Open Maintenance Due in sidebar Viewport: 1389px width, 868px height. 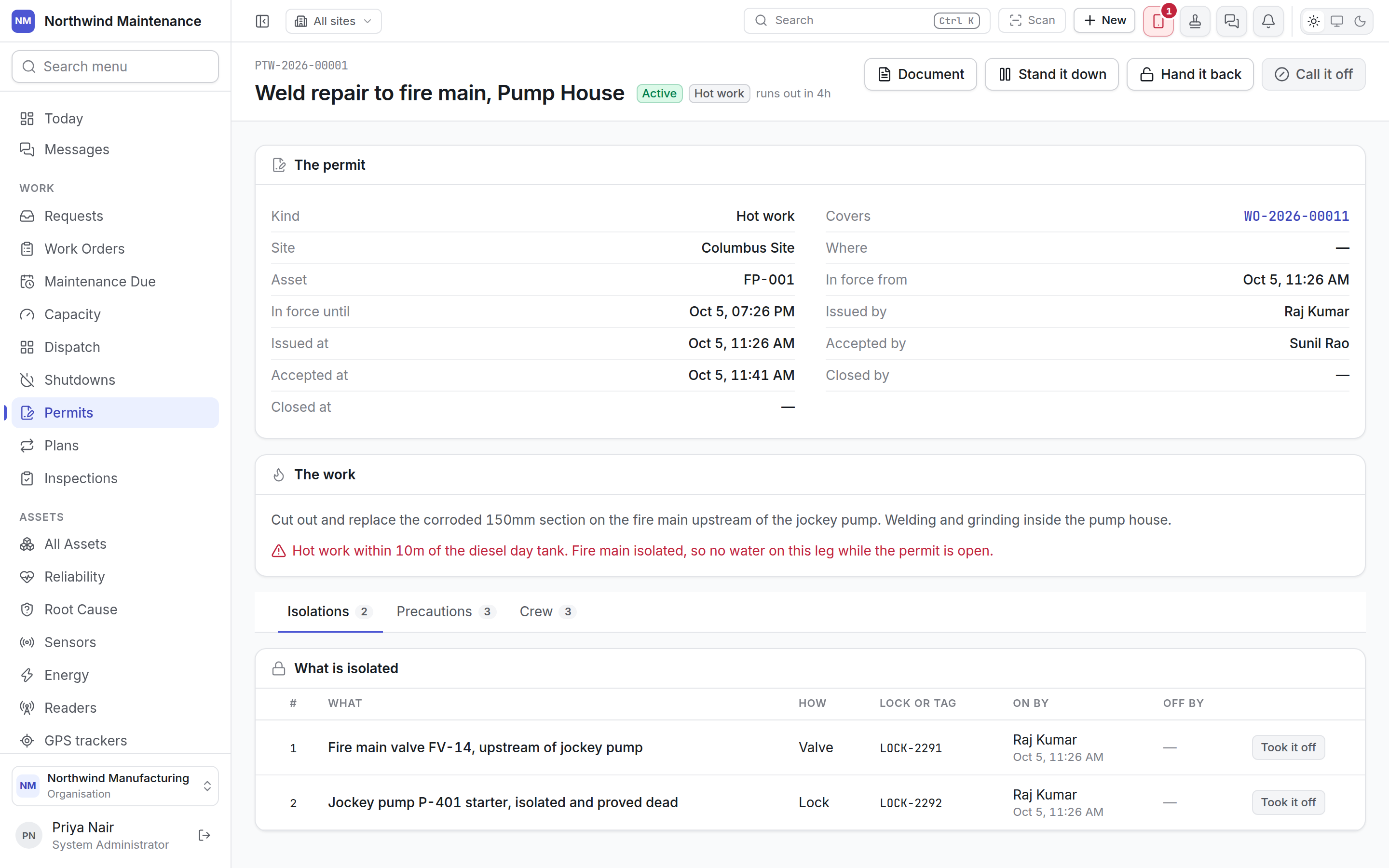tap(115, 281)
